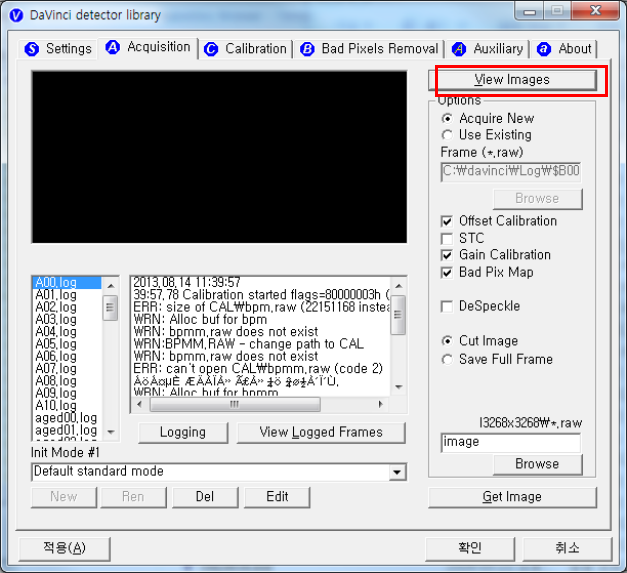
Task: Toggle the Gain Calibration checkbox
Action: (x=447, y=255)
